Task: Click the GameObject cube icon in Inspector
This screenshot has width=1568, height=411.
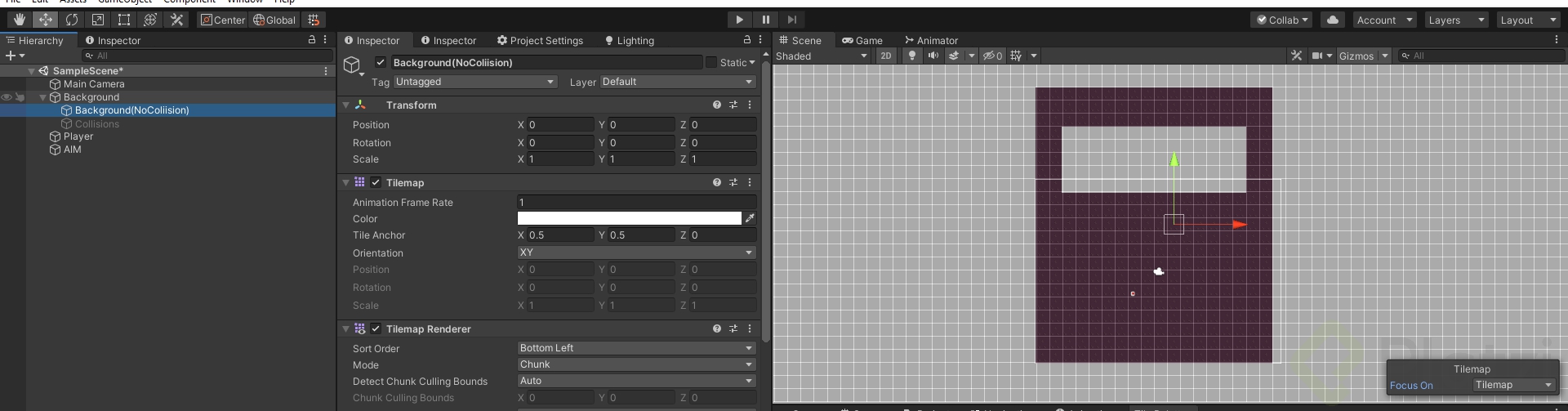Action: point(351,65)
